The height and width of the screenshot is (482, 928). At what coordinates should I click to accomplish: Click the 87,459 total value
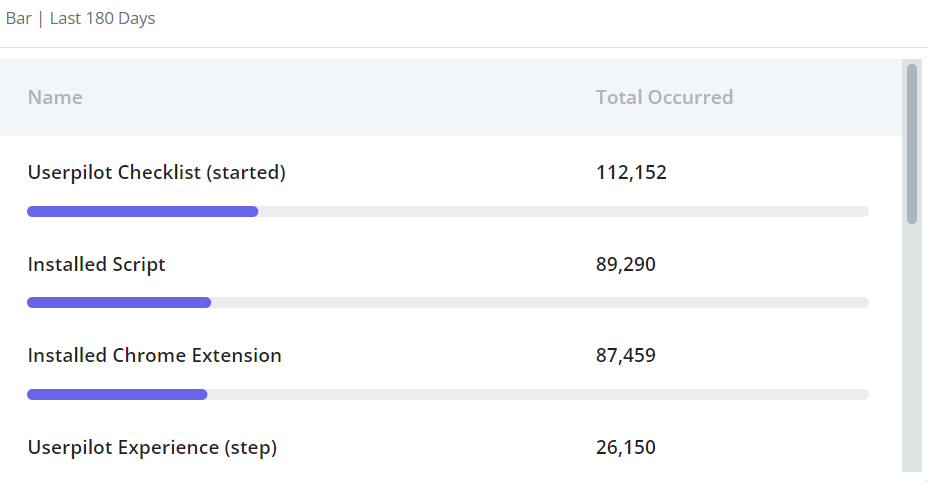click(626, 355)
